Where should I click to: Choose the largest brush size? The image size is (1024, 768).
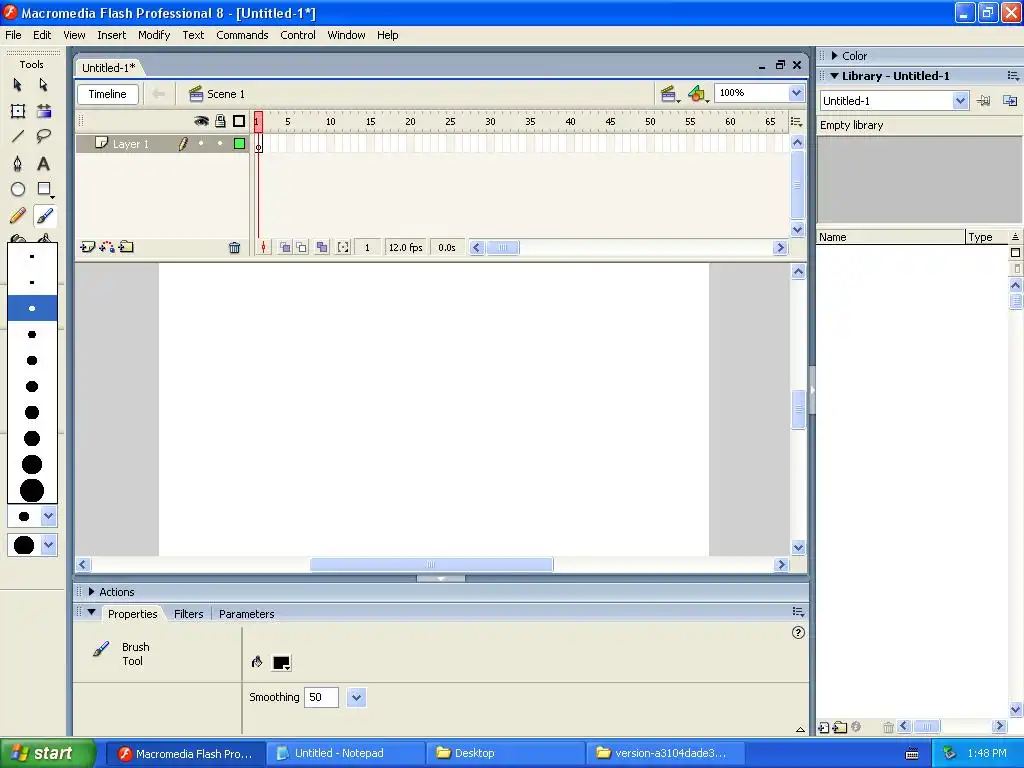point(32,490)
